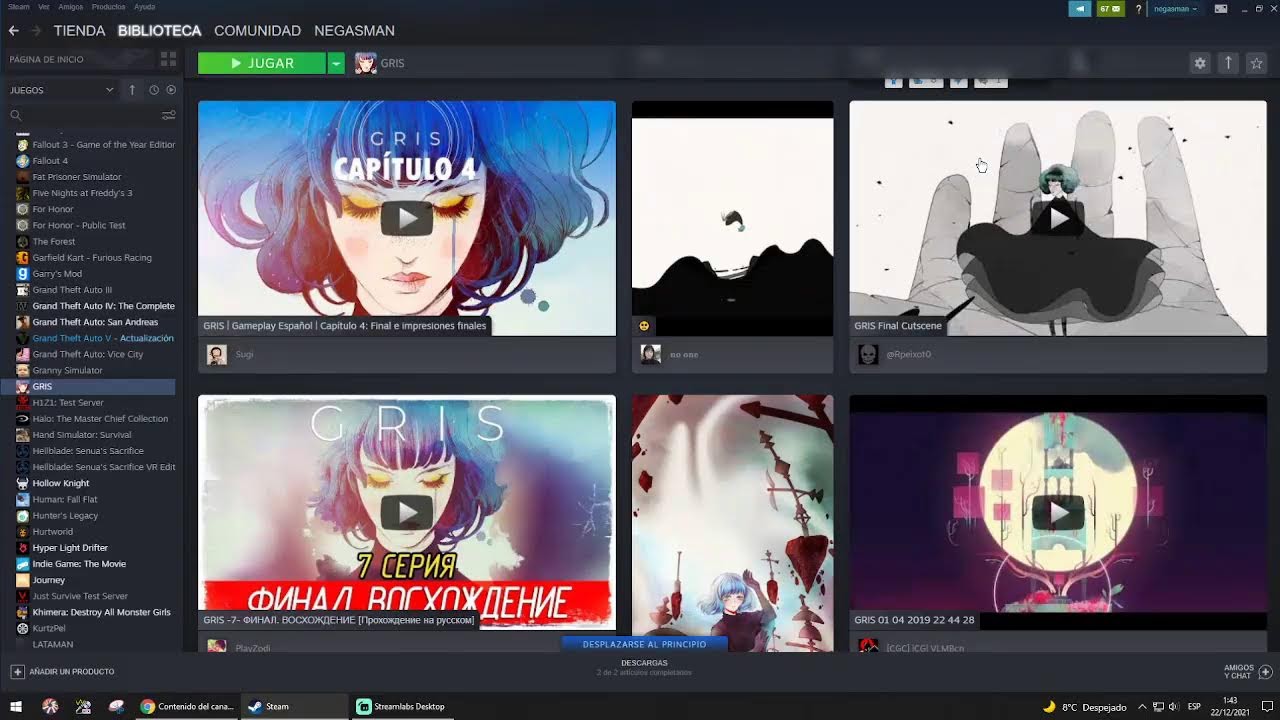The height and width of the screenshot is (720, 1280).
Task: Select Journey in game list
Action: [x=49, y=580]
